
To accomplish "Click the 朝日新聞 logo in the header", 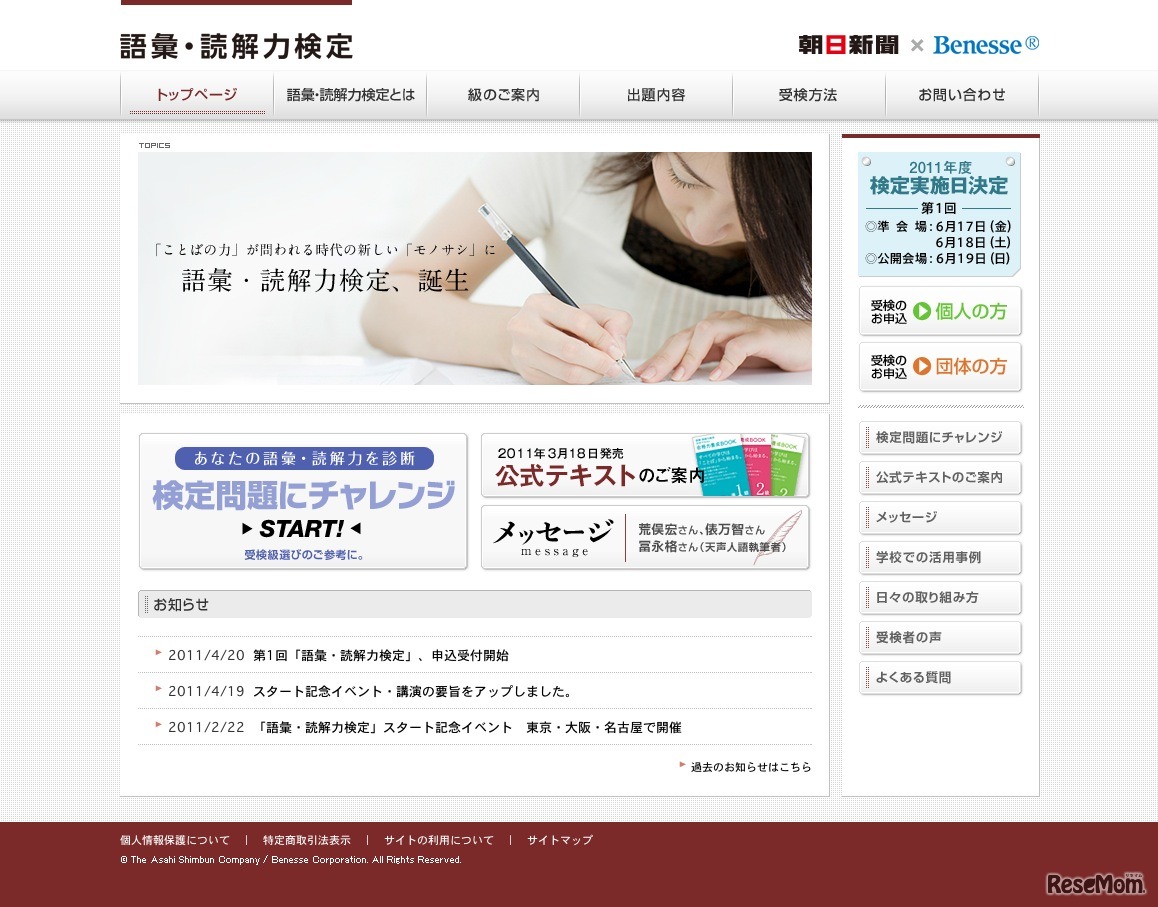I will point(849,45).
